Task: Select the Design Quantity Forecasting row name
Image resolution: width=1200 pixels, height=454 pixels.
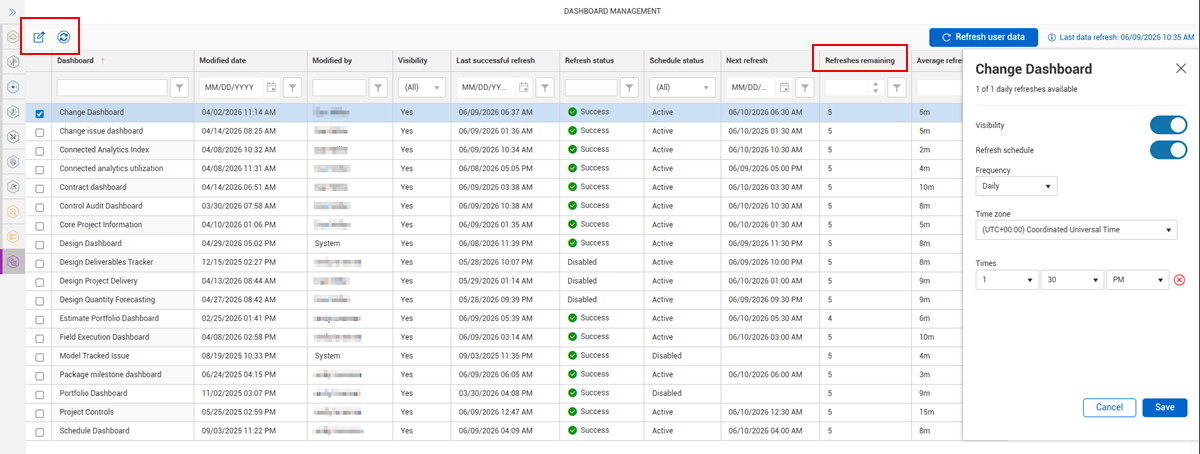Action: (x=107, y=299)
